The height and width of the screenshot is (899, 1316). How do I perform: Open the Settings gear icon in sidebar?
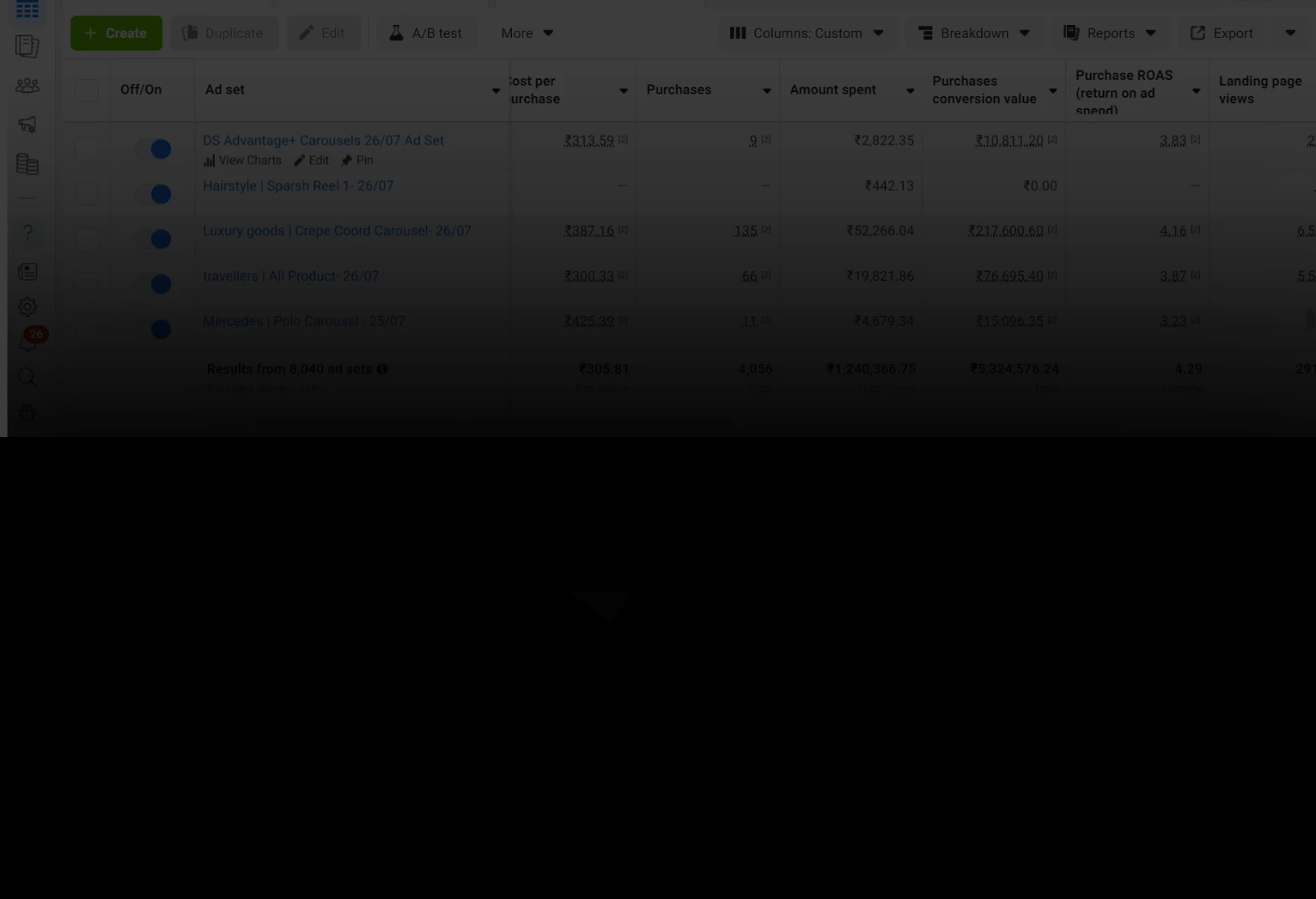coord(27,307)
